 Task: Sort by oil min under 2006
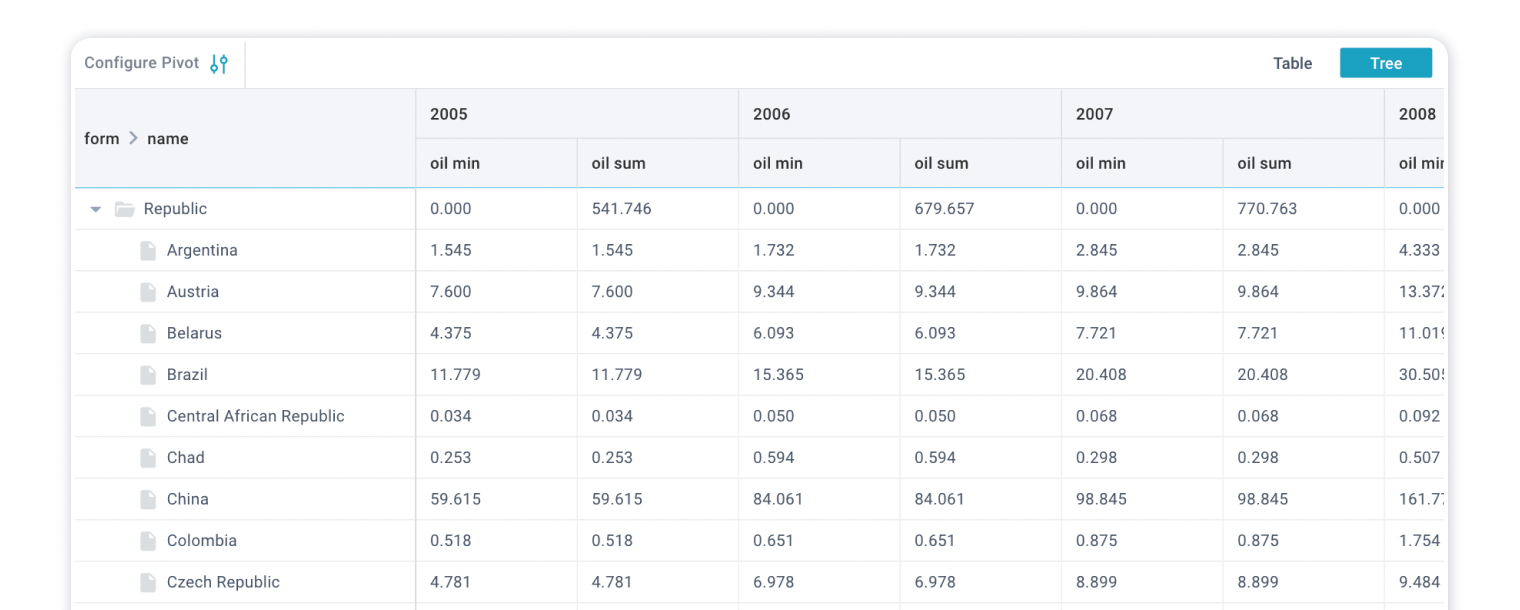[819, 163]
